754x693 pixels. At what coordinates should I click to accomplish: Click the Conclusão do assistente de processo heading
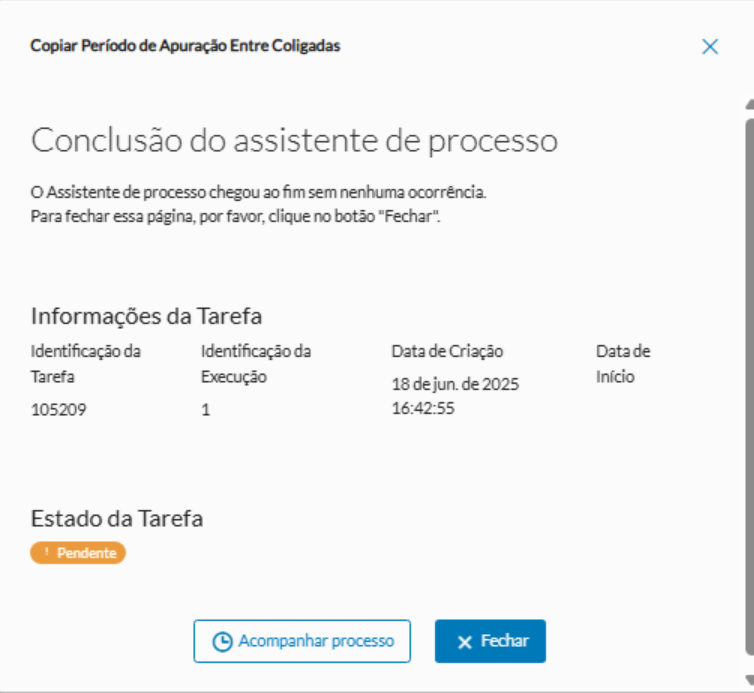tap(294, 140)
